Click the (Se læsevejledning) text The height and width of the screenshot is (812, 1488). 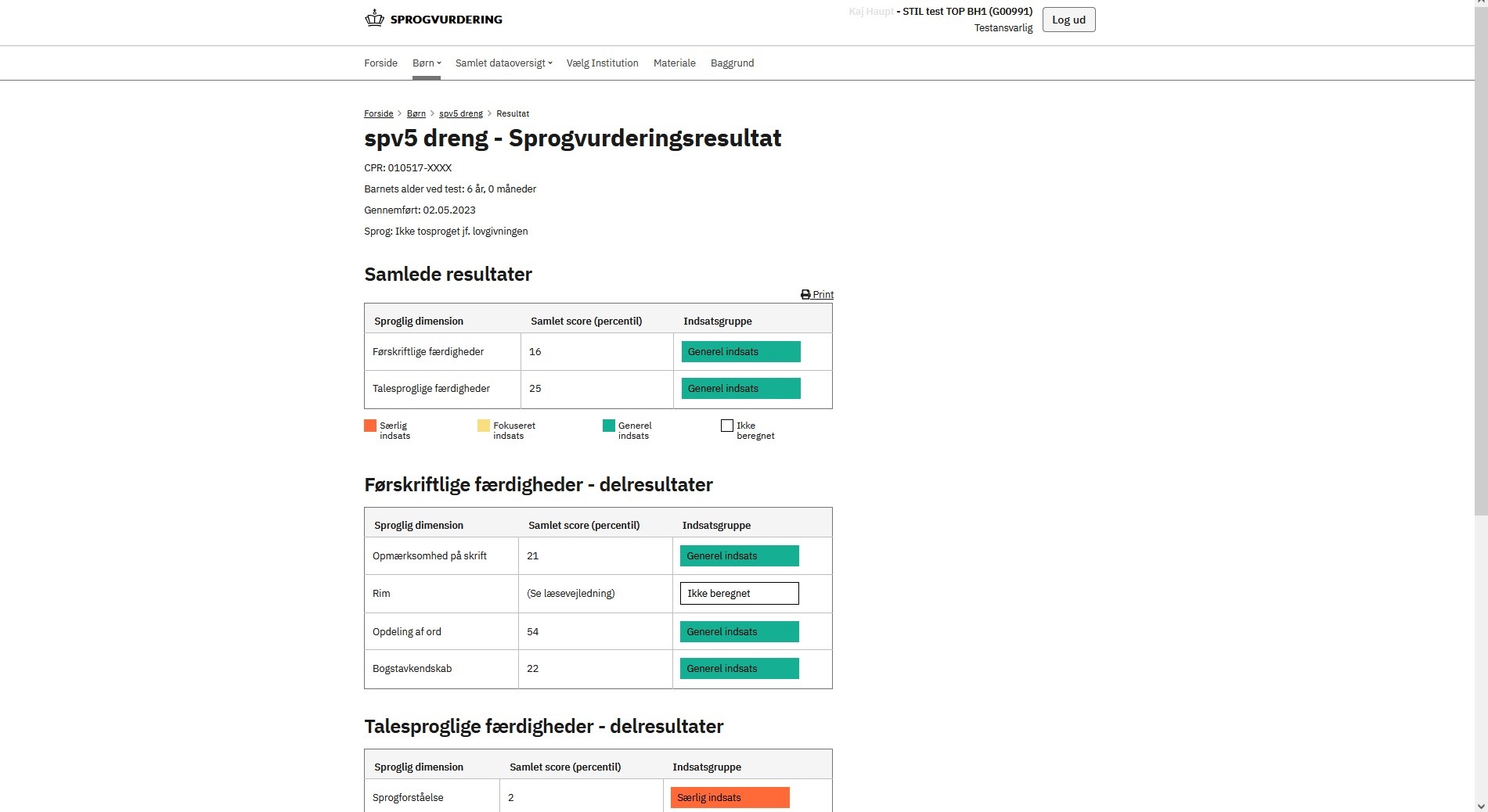(571, 594)
